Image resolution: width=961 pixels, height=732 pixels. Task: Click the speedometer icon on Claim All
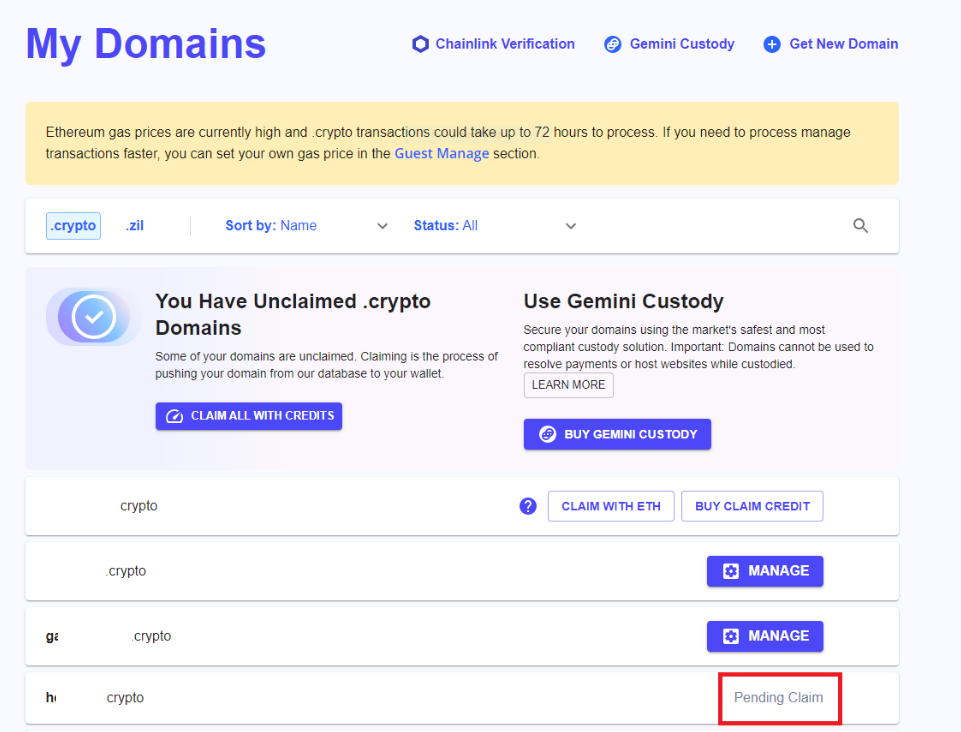(x=174, y=416)
